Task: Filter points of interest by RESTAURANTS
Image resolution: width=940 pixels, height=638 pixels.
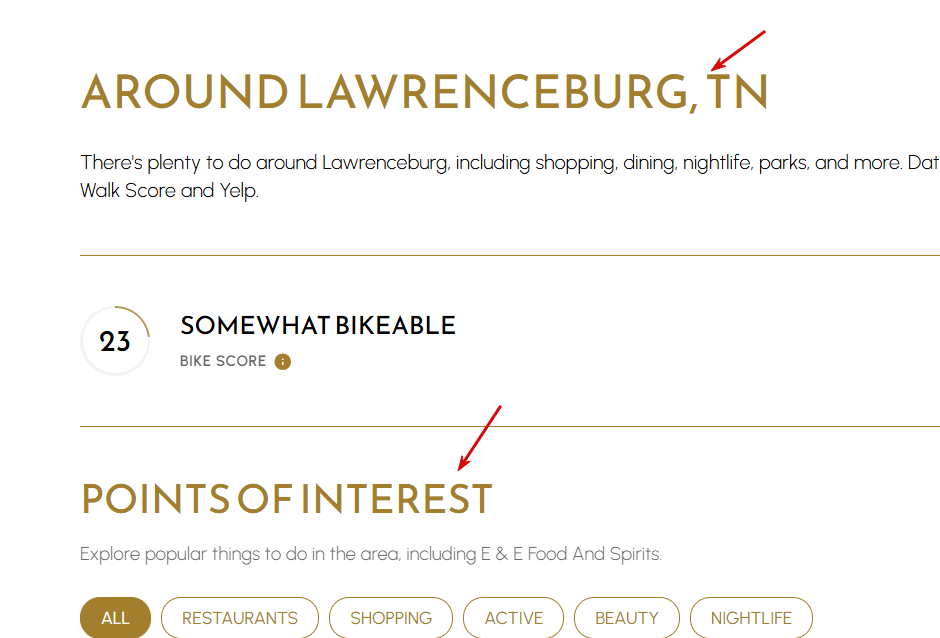Action: tap(240, 618)
